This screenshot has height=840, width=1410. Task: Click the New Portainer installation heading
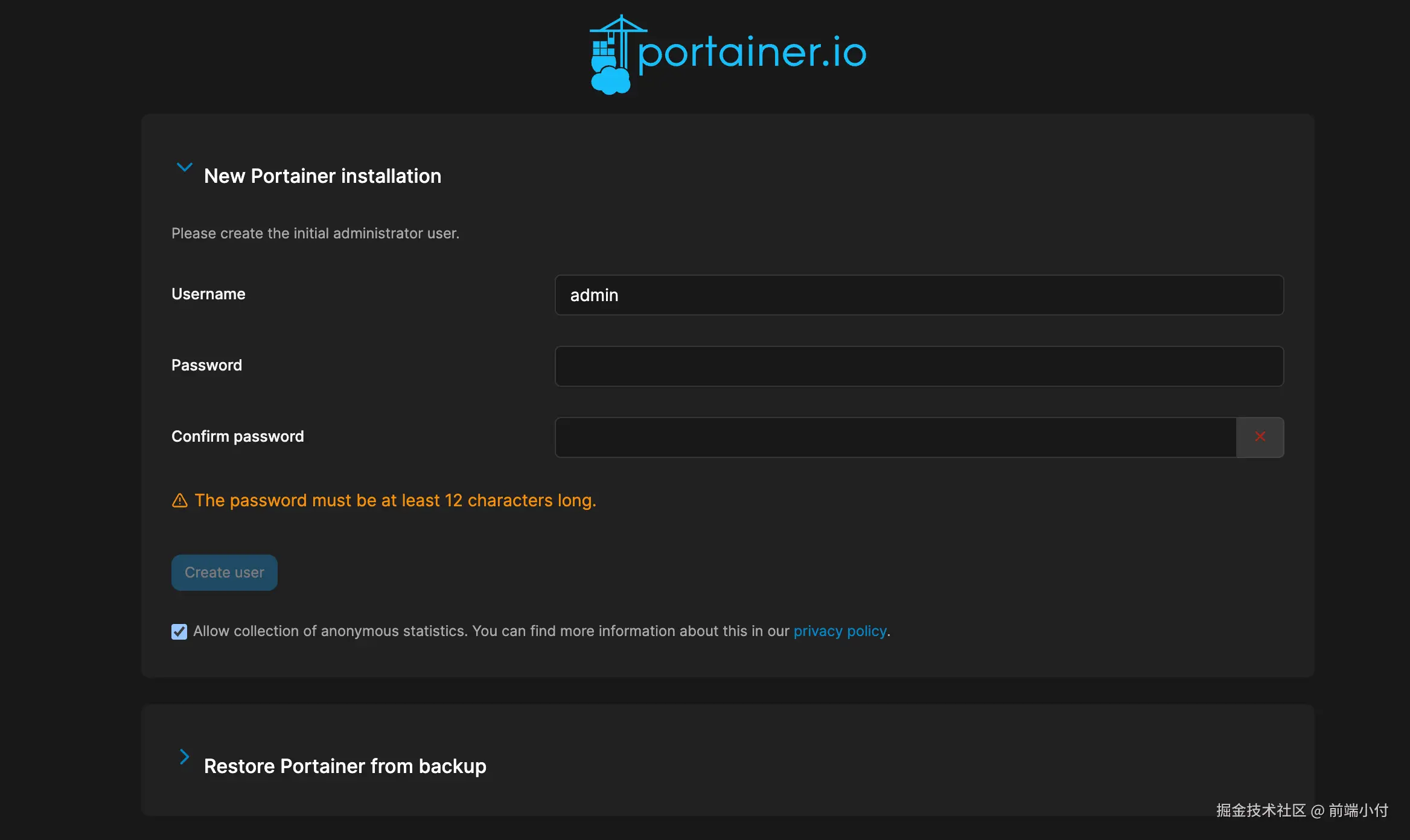tap(322, 176)
